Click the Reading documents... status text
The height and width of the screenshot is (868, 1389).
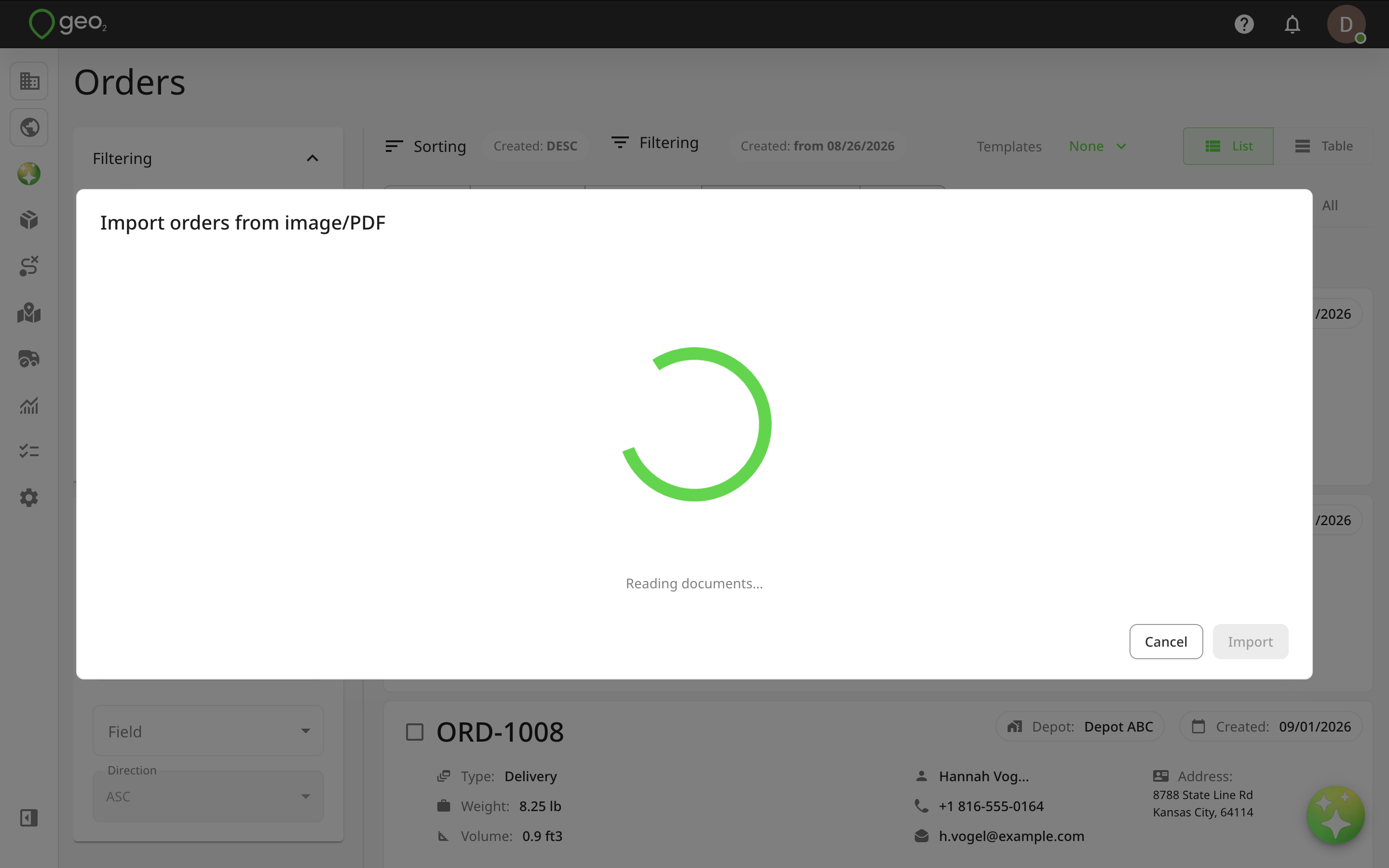click(x=694, y=583)
